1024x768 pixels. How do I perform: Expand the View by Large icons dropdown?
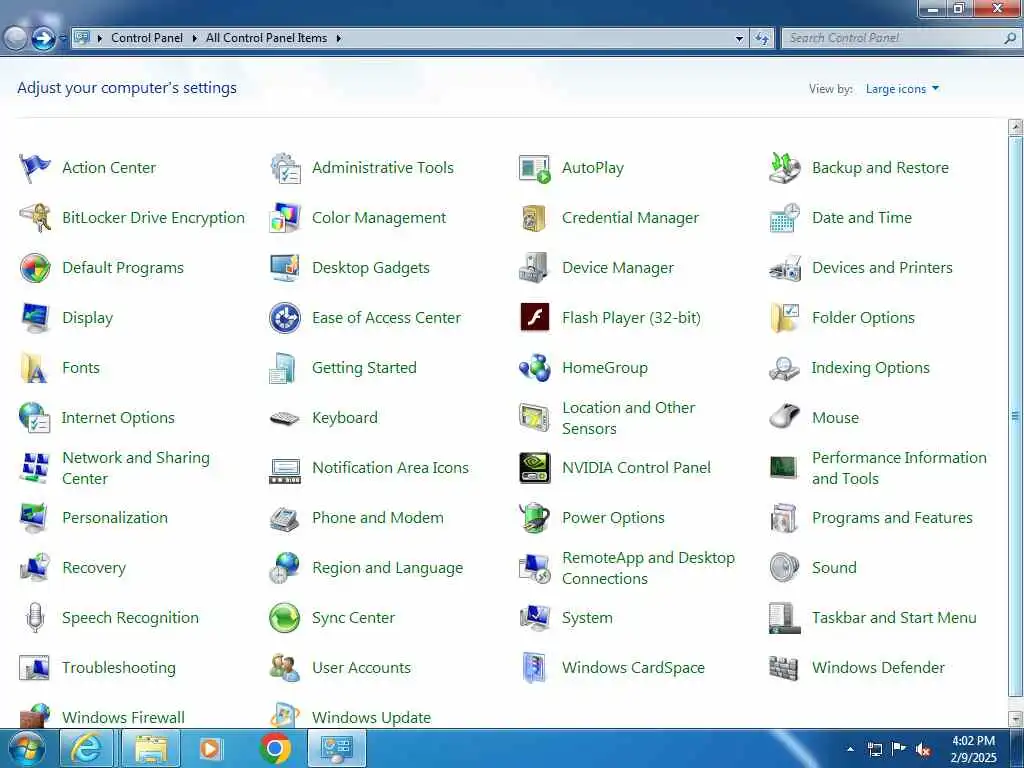click(x=902, y=89)
